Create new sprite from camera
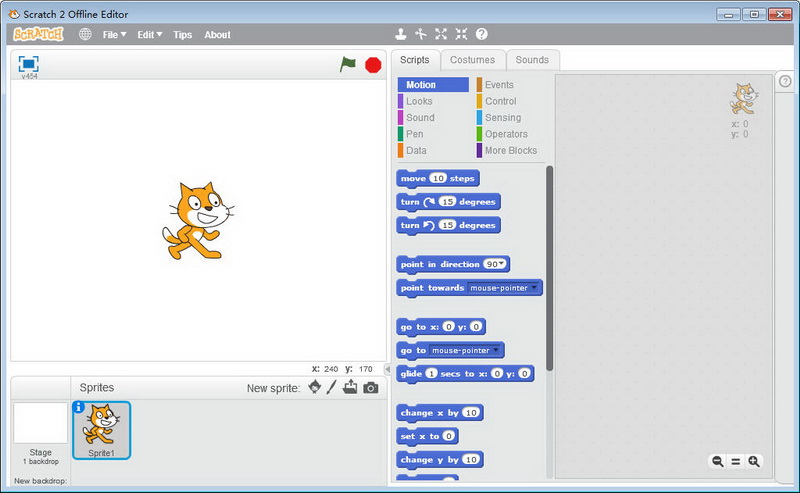Viewport: 800px width, 493px height. (x=371, y=388)
